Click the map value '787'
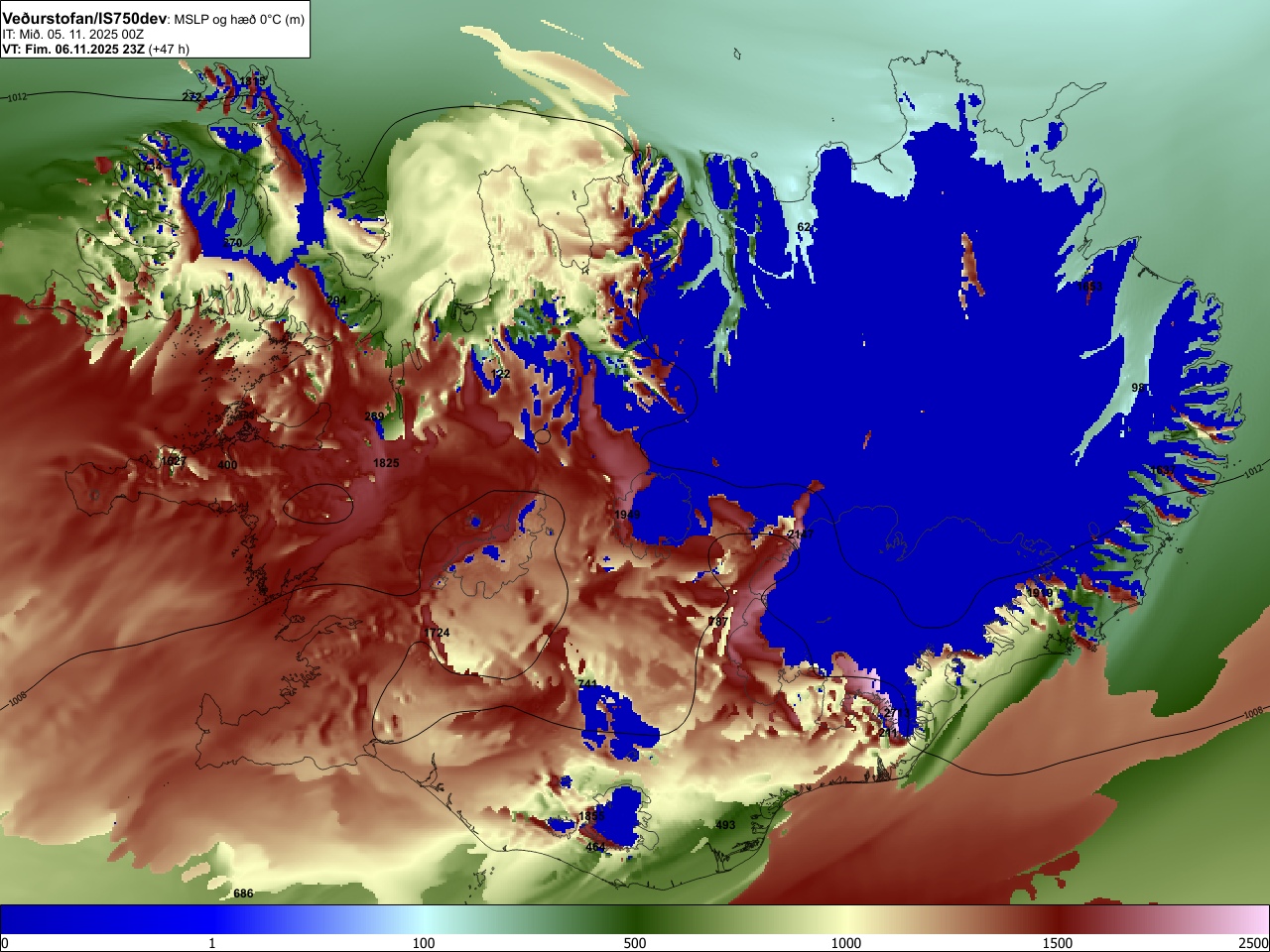 click(x=718, y=622)
